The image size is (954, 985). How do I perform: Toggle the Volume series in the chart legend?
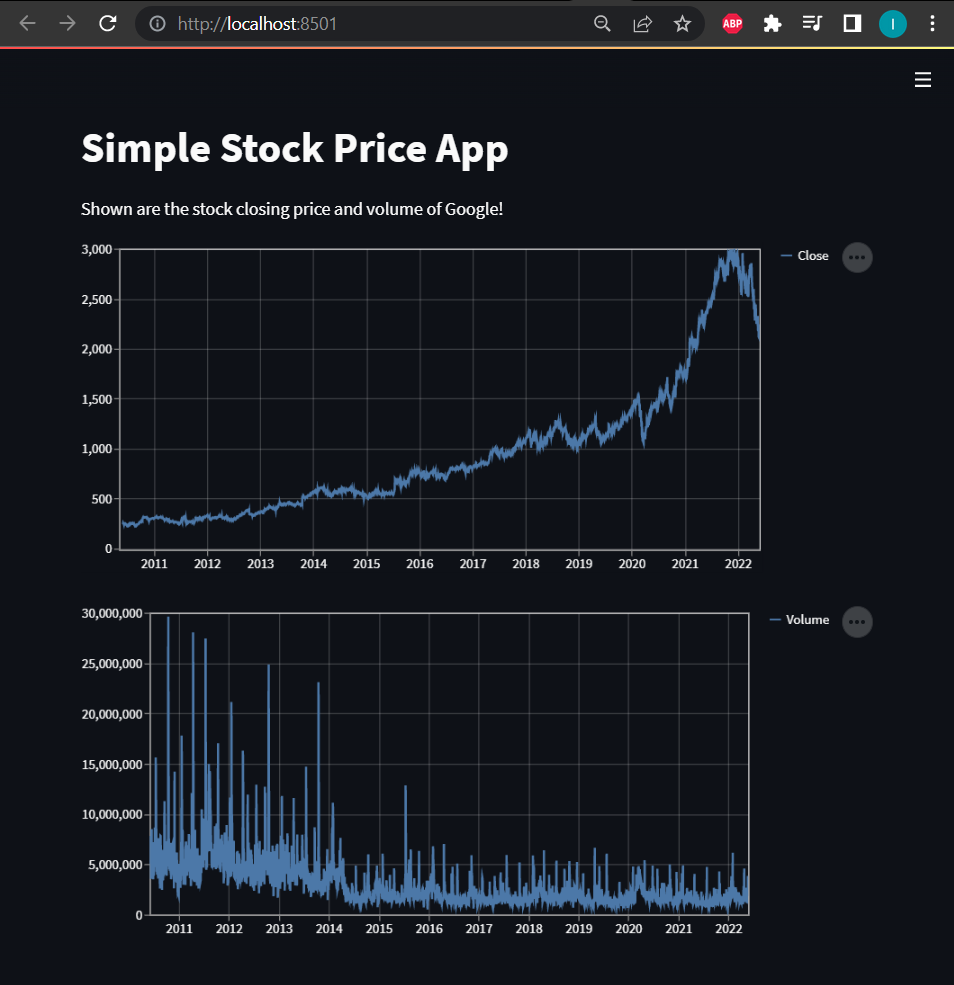808,620
